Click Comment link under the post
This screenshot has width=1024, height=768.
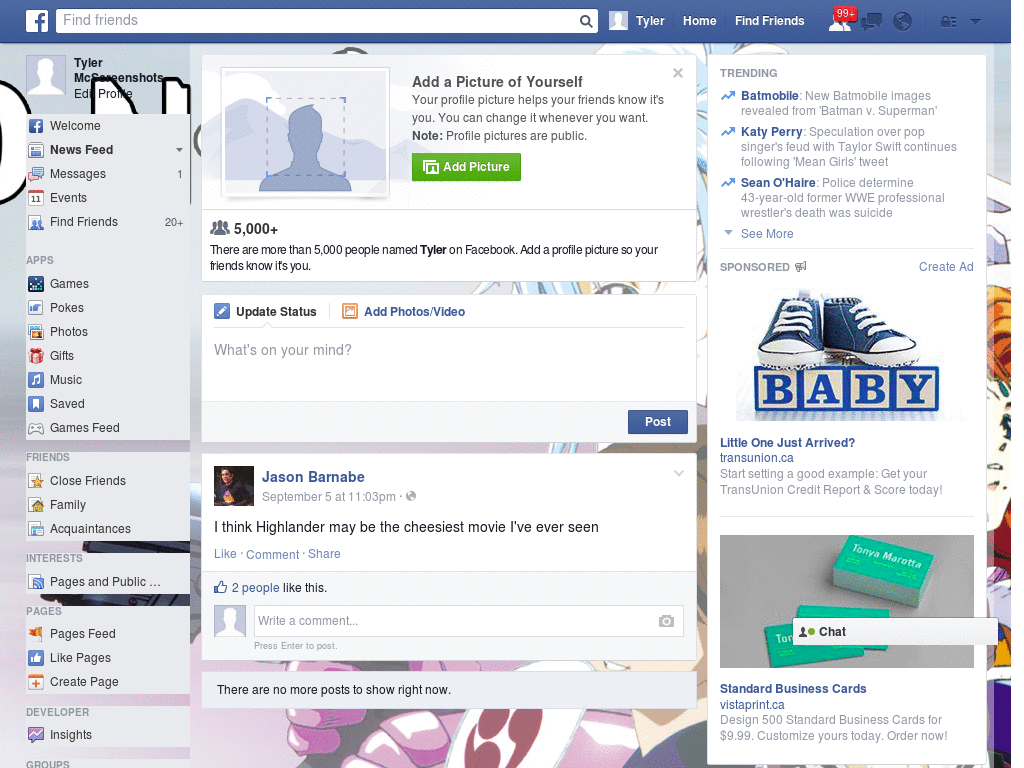click(x=272, y=554)
